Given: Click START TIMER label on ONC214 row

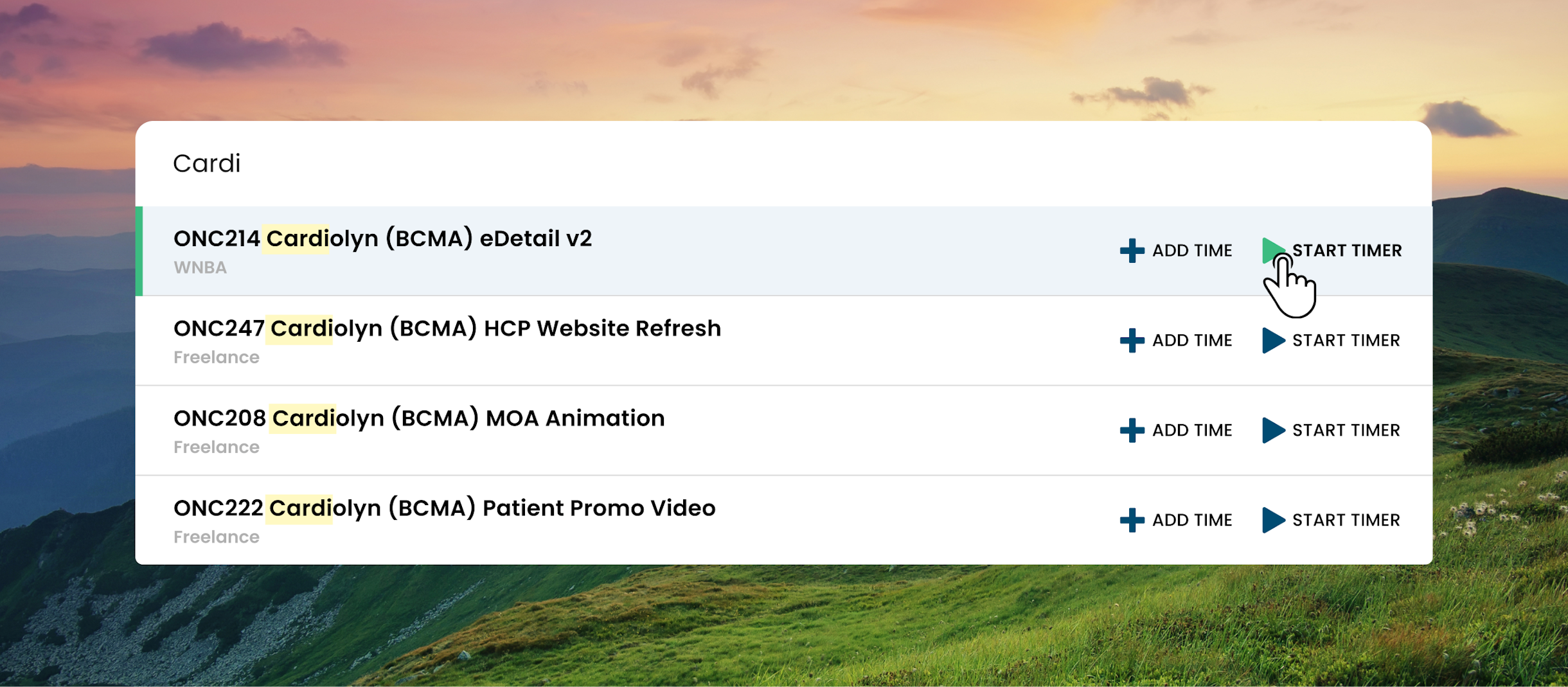Looking at the screenshot, I should tap(1347, 251).
